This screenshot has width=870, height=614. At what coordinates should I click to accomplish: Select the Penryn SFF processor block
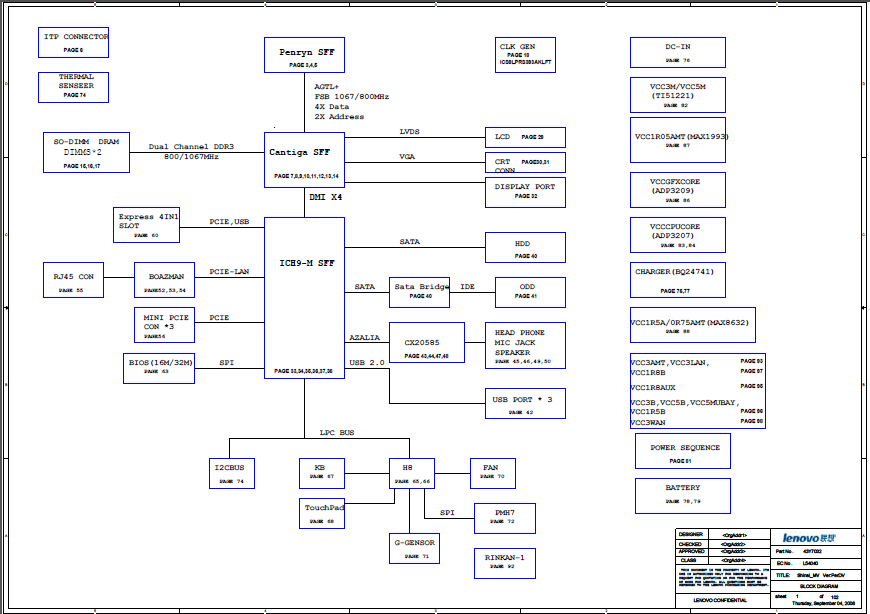[304, 55]
